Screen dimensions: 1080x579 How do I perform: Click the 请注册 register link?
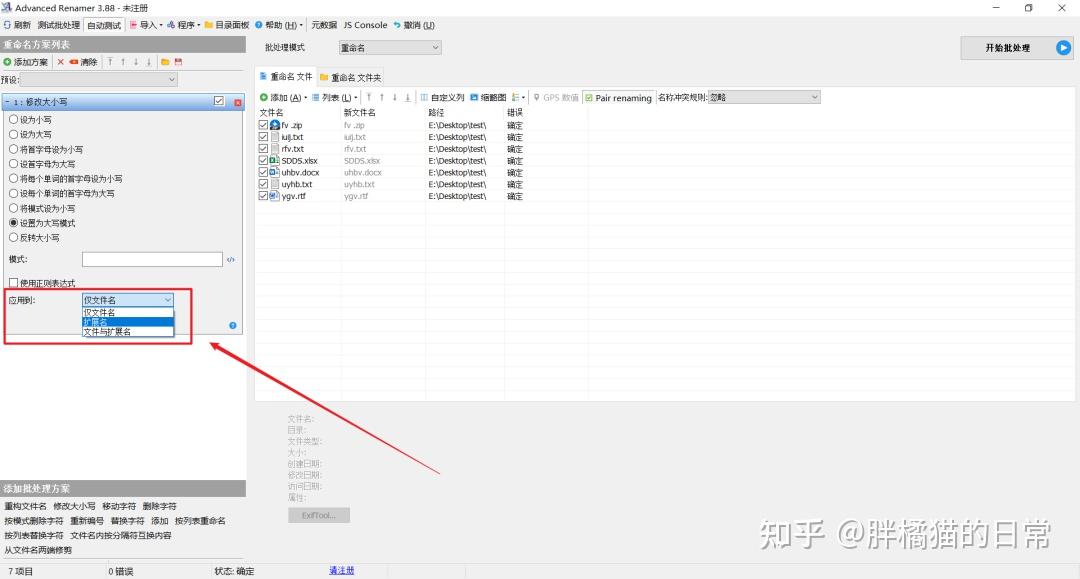coord(342,571)
